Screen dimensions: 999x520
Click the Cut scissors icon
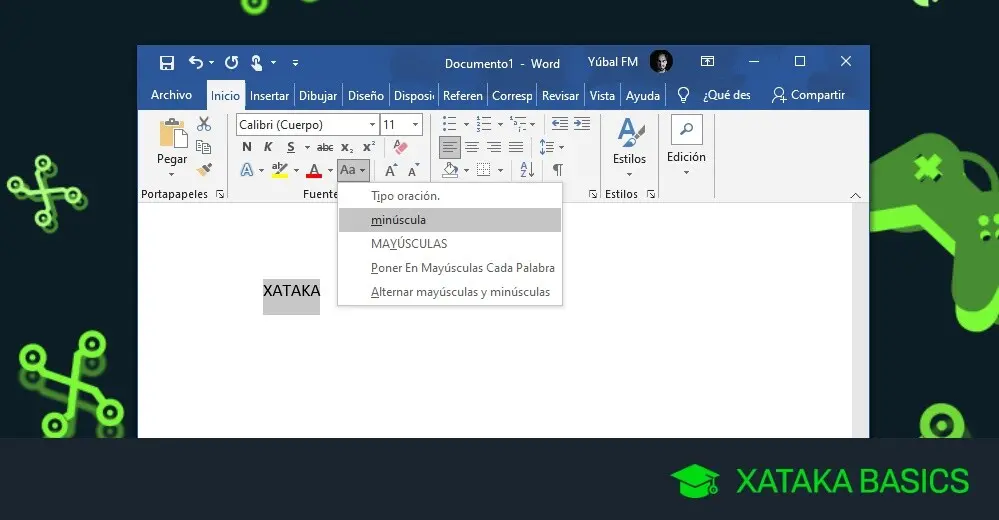coord(204,124)
